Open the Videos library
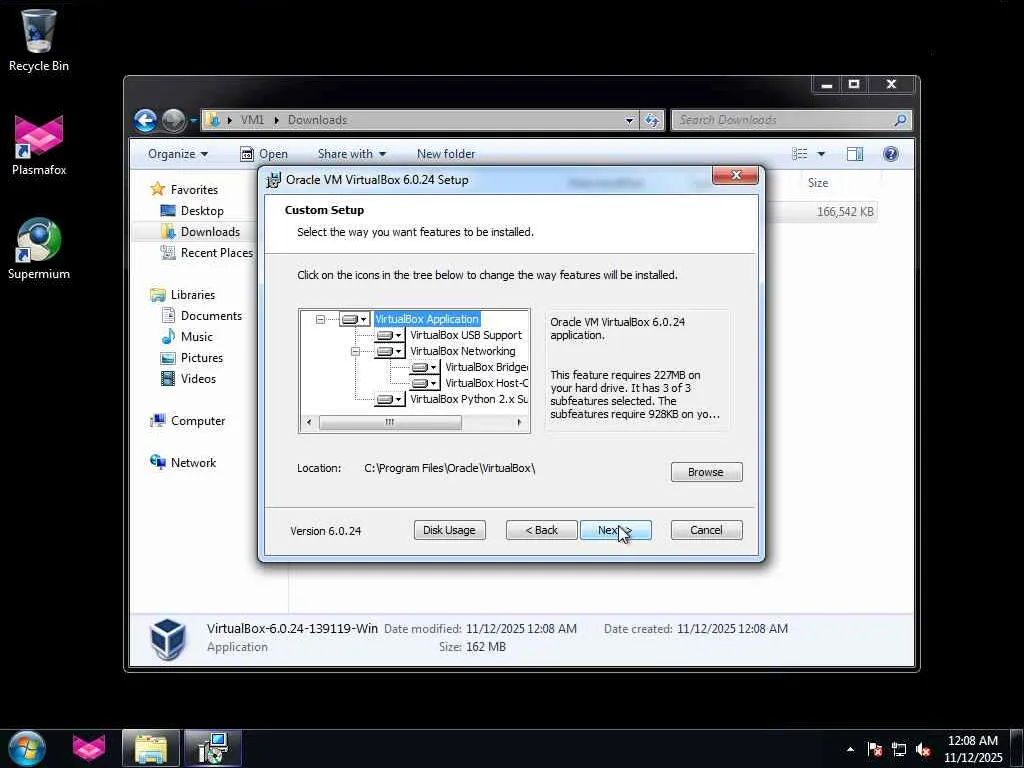This screenshot has height=768, width=1024. 198,379
